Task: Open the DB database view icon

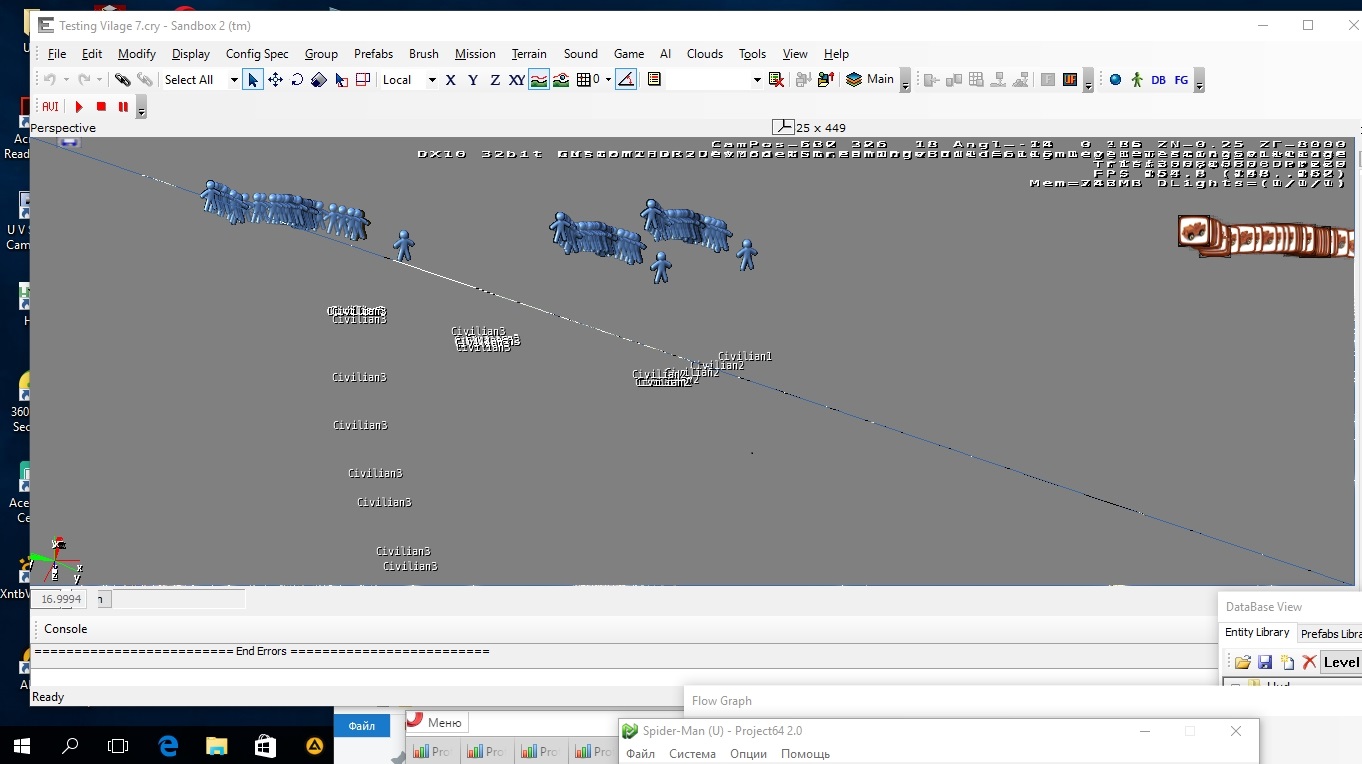Action: pos(1158,80)
